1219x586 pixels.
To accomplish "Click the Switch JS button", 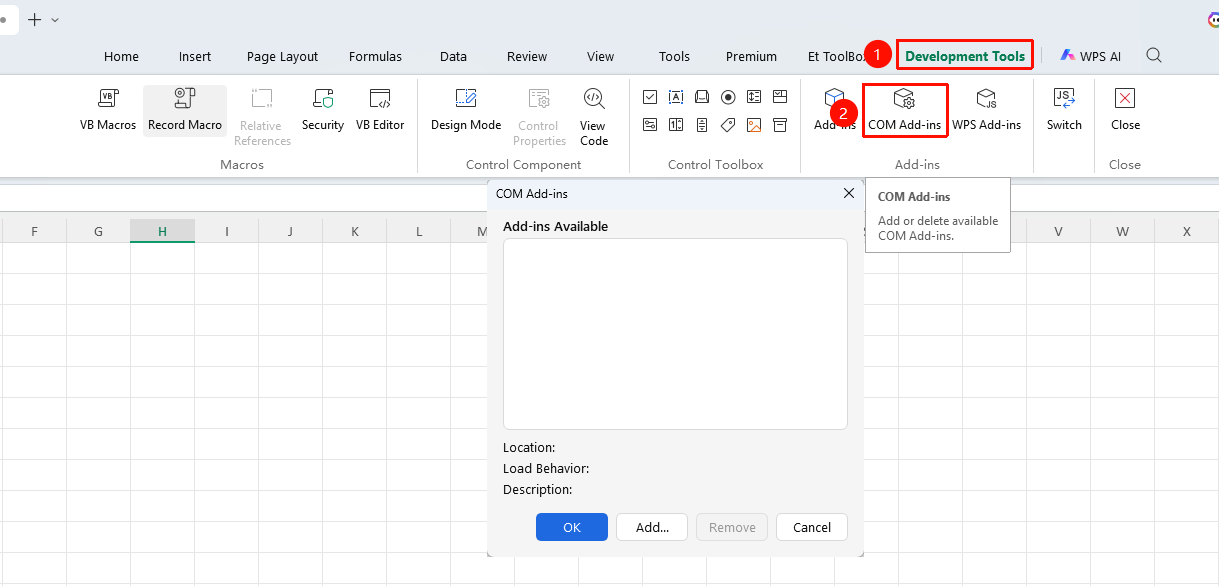I will tap(1064, 110).
